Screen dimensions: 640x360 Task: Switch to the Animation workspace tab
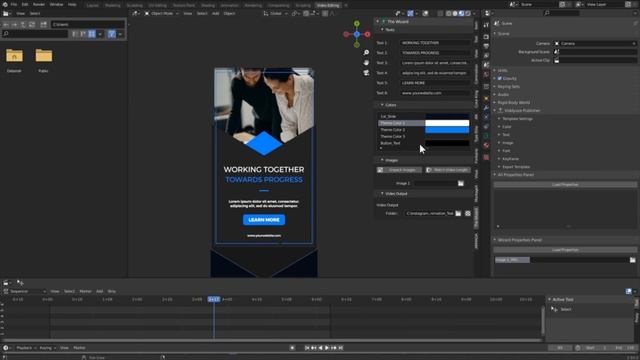[x=229, y=5]
